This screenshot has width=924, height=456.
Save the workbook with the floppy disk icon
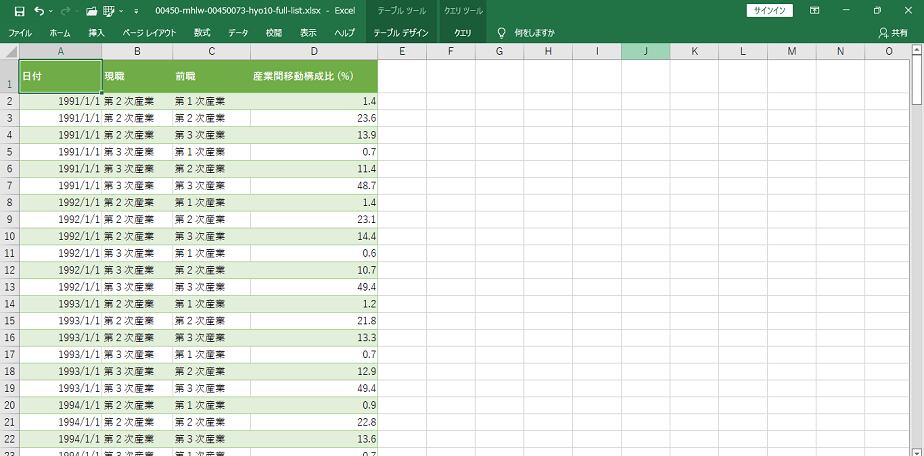click(x=19, y=11)
